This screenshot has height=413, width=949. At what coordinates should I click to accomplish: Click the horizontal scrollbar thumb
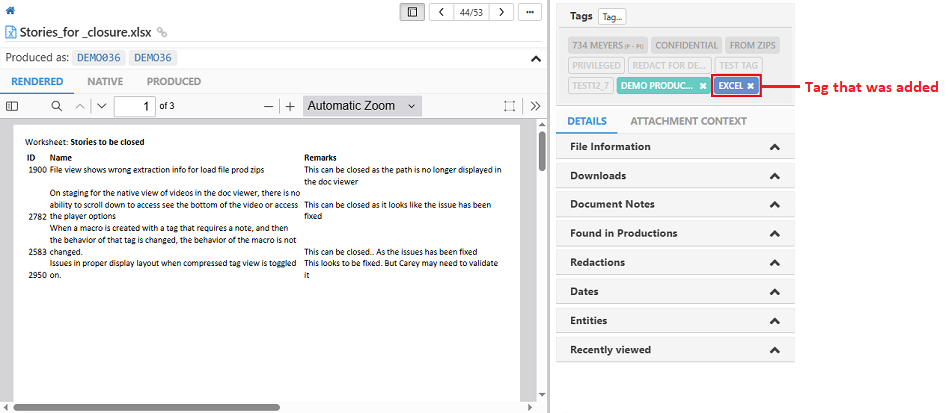point(146,408)
